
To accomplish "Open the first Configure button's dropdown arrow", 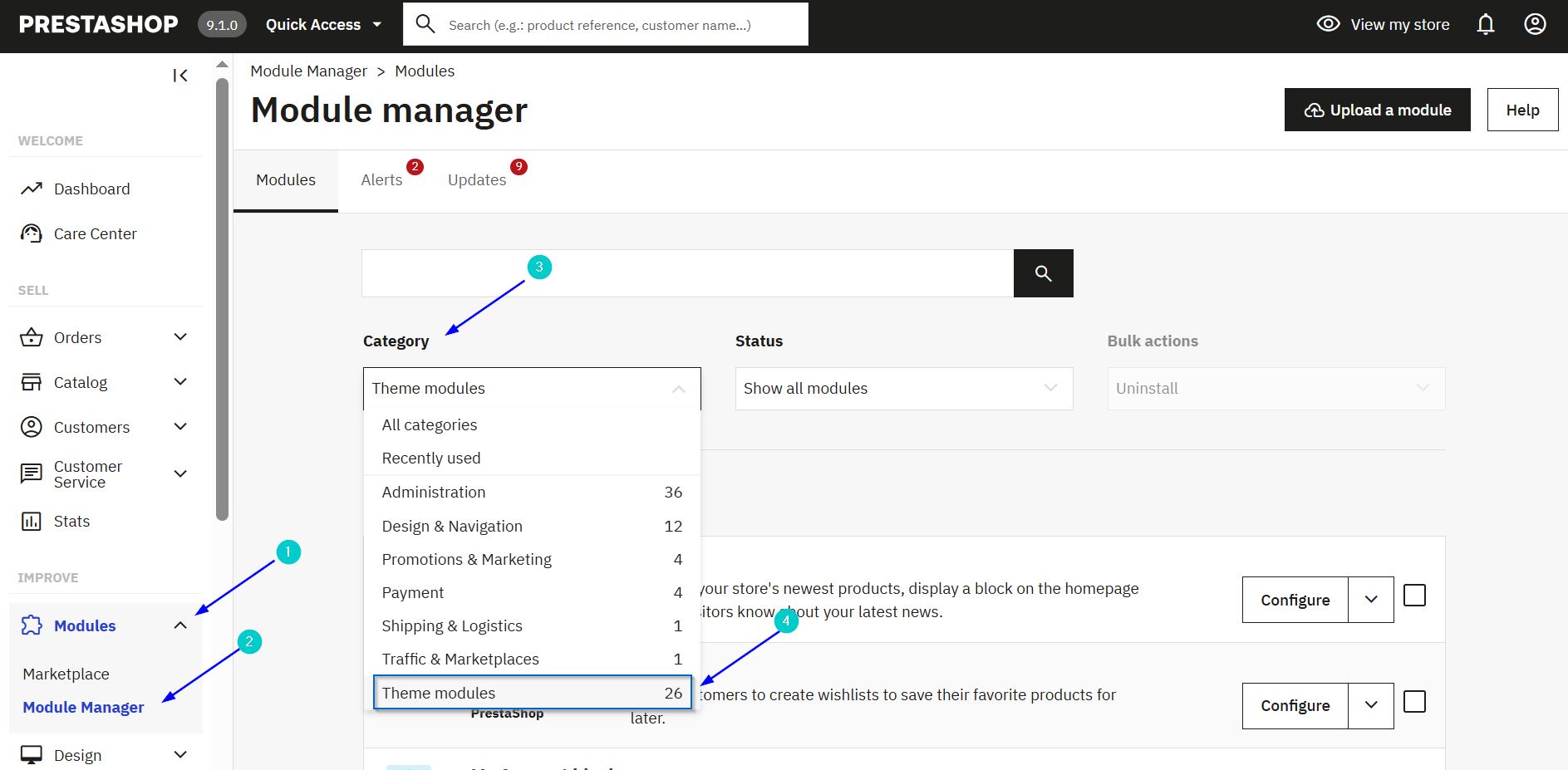I will [x=1371, y=600].
